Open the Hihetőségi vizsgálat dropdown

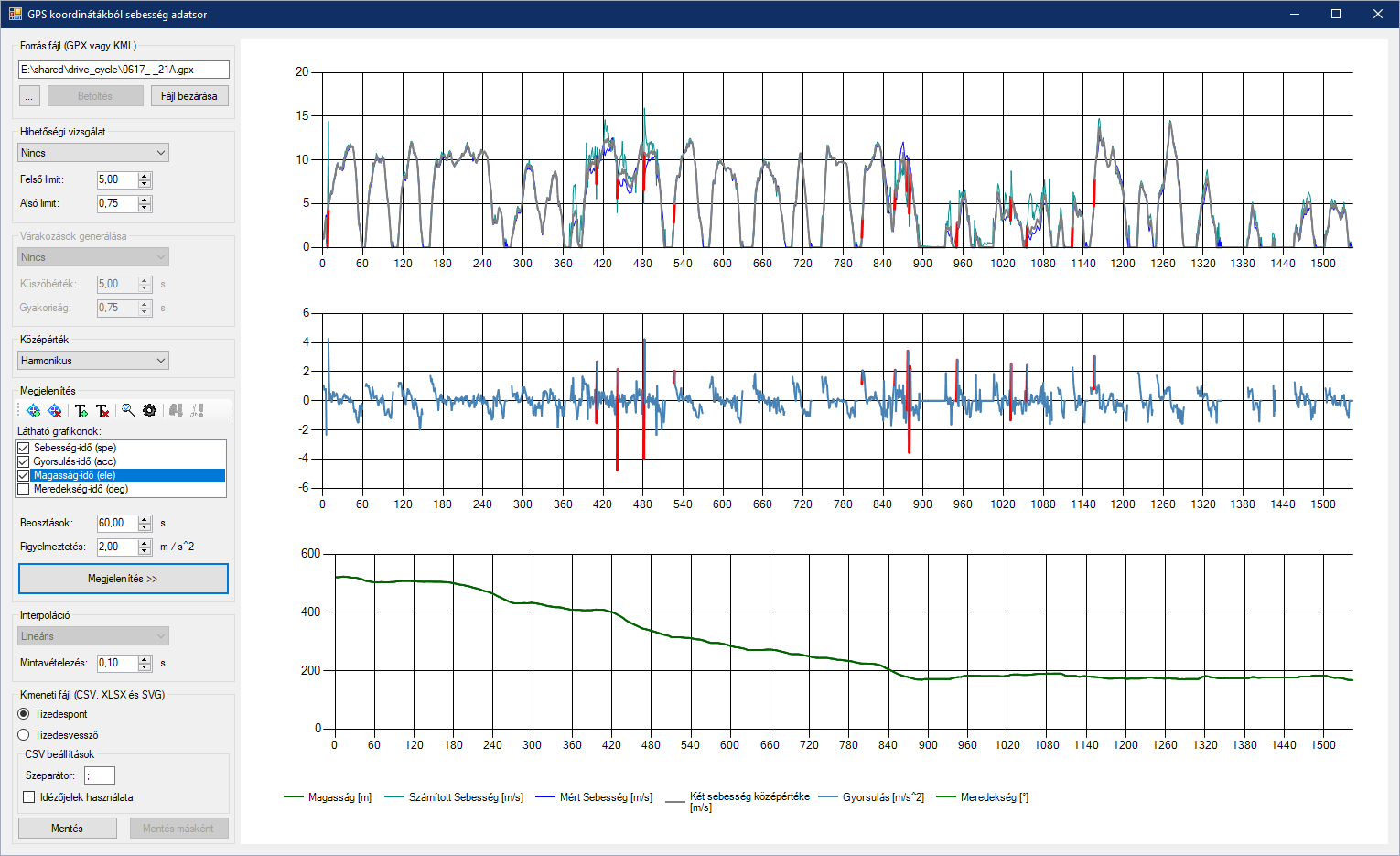pyautogui.click(x=93, y=153)
